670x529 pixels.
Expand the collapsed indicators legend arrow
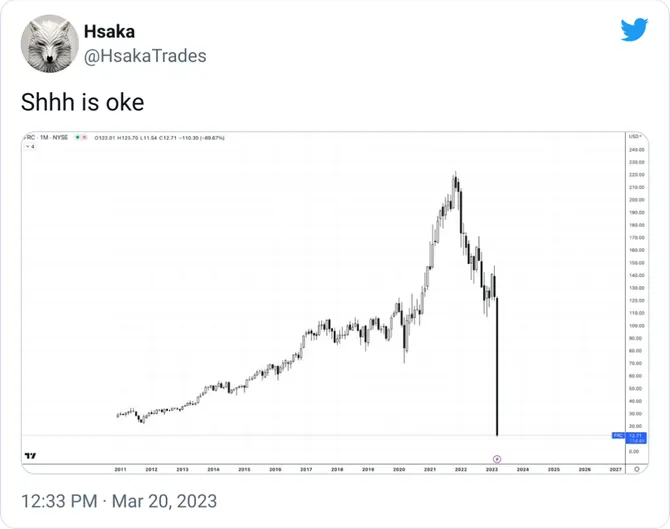29,146
